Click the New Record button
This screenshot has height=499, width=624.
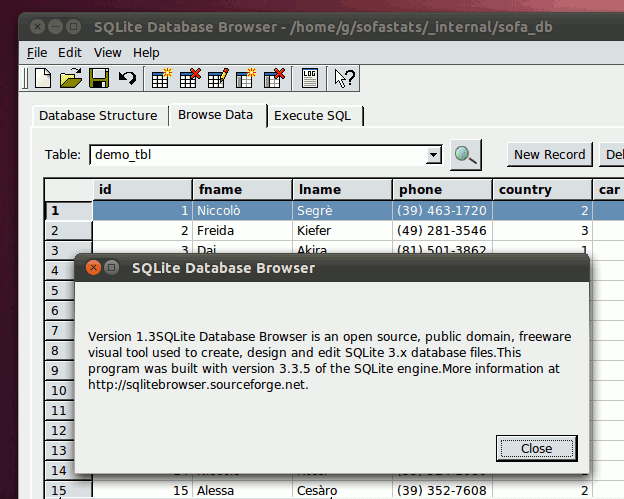tap(550, 154)
